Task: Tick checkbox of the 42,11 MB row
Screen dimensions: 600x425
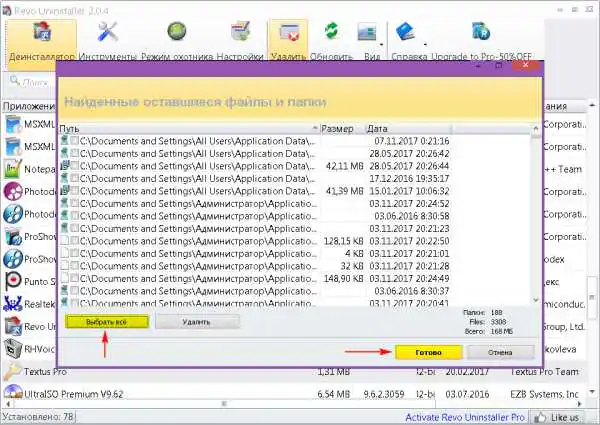Action: click(x=75, y=166)
